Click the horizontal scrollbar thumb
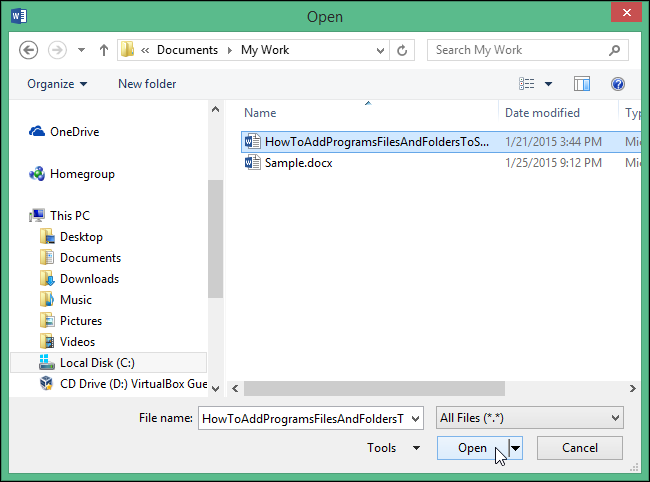 [x=374, y=388]
